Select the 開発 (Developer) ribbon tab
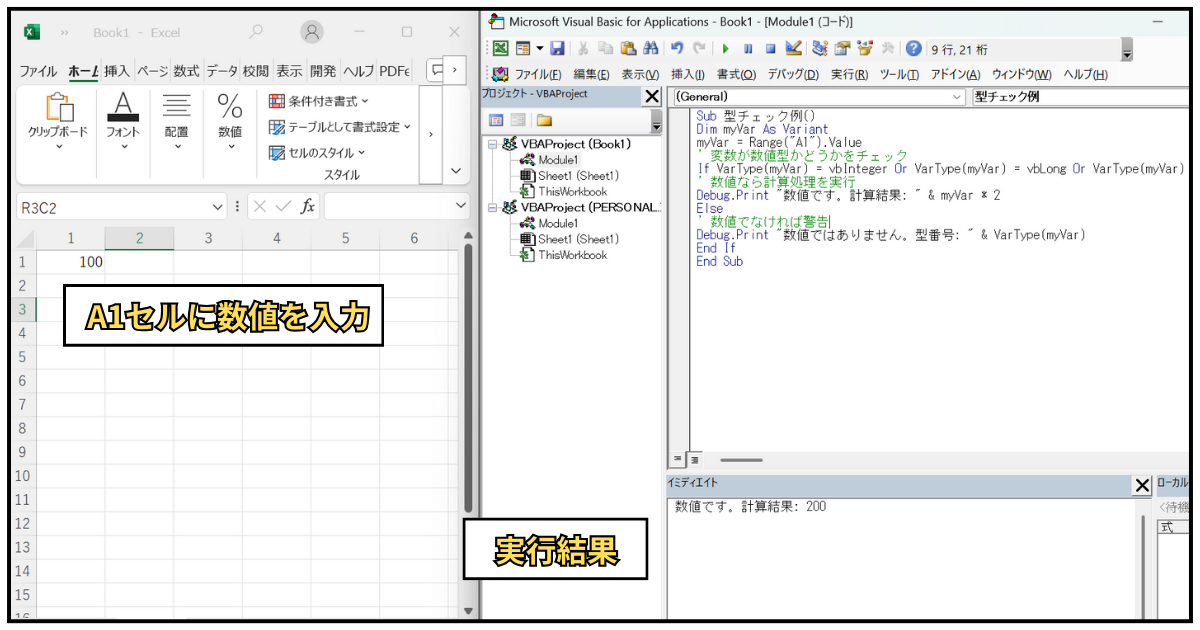The width and height of the screenshot is (1200, 630). (x=323, y=71)
